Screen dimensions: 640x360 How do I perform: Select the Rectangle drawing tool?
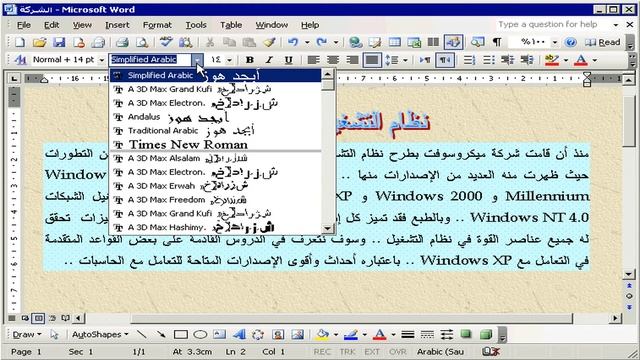180,335
